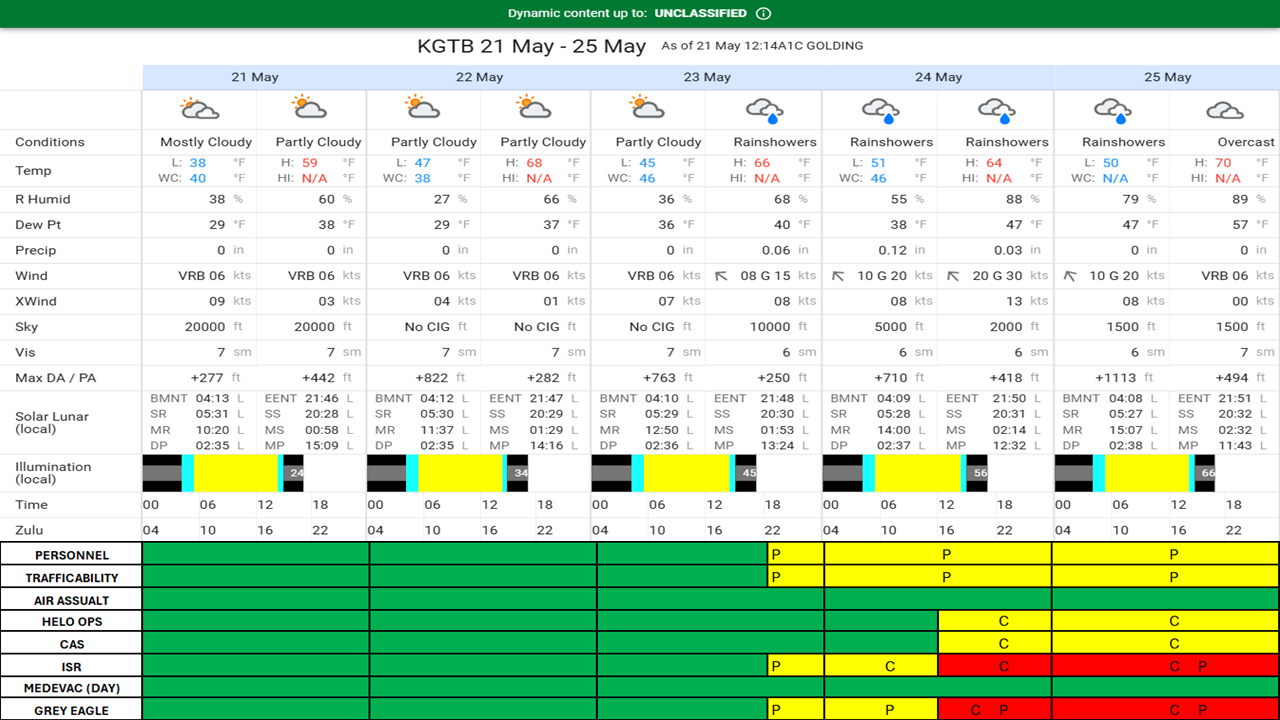Select the Partly Cloudy icon for 21 May
The width and height of the screenshot is (1280, 720).
[x=309, y=107]
